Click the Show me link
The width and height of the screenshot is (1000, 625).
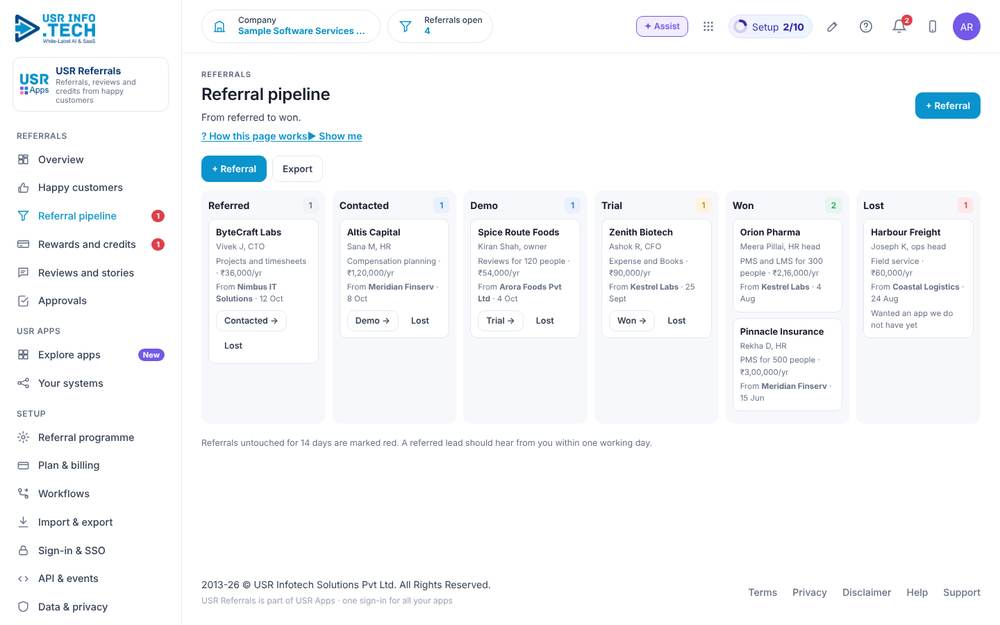(335, 136)
